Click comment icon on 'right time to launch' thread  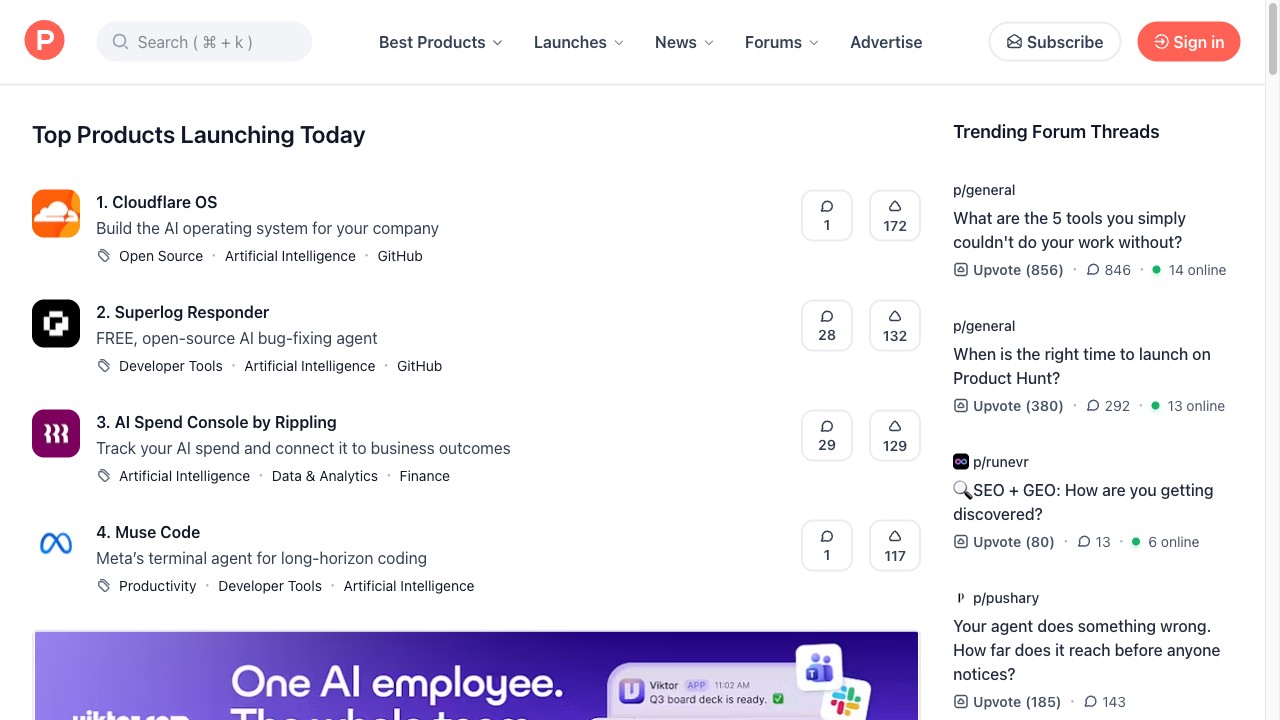(1093, 406)
